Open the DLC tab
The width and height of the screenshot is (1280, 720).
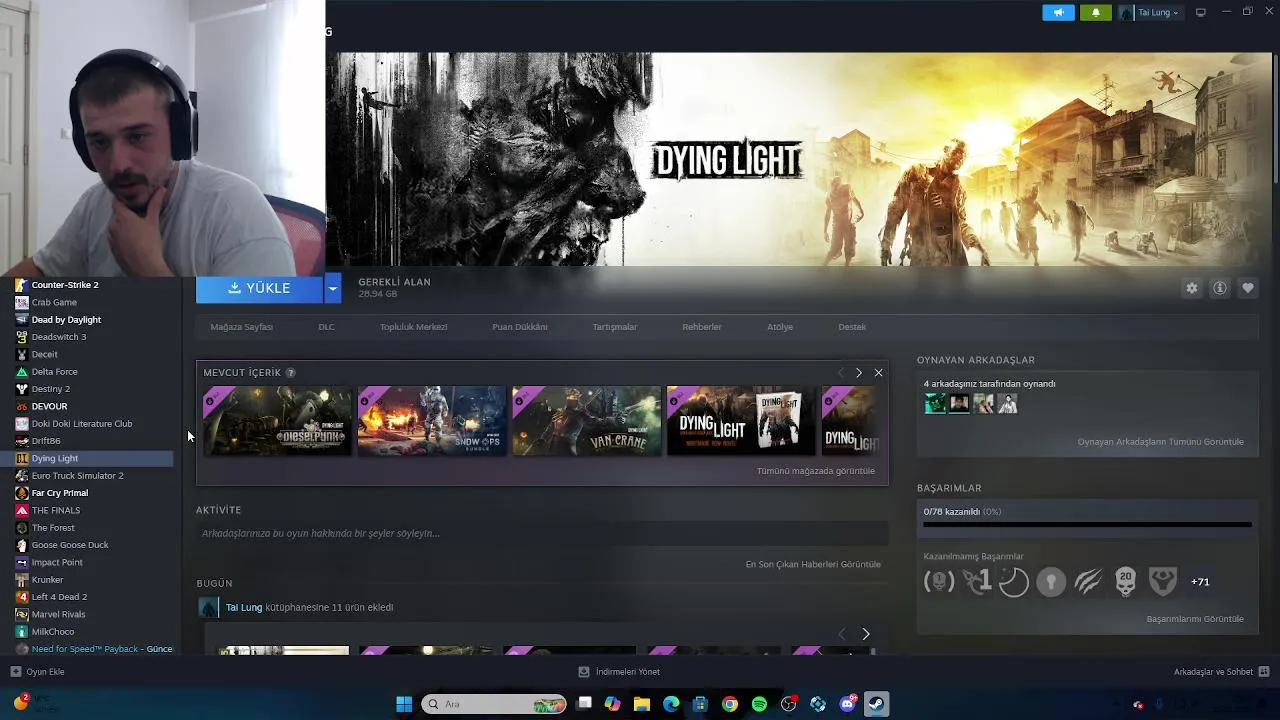326,327
